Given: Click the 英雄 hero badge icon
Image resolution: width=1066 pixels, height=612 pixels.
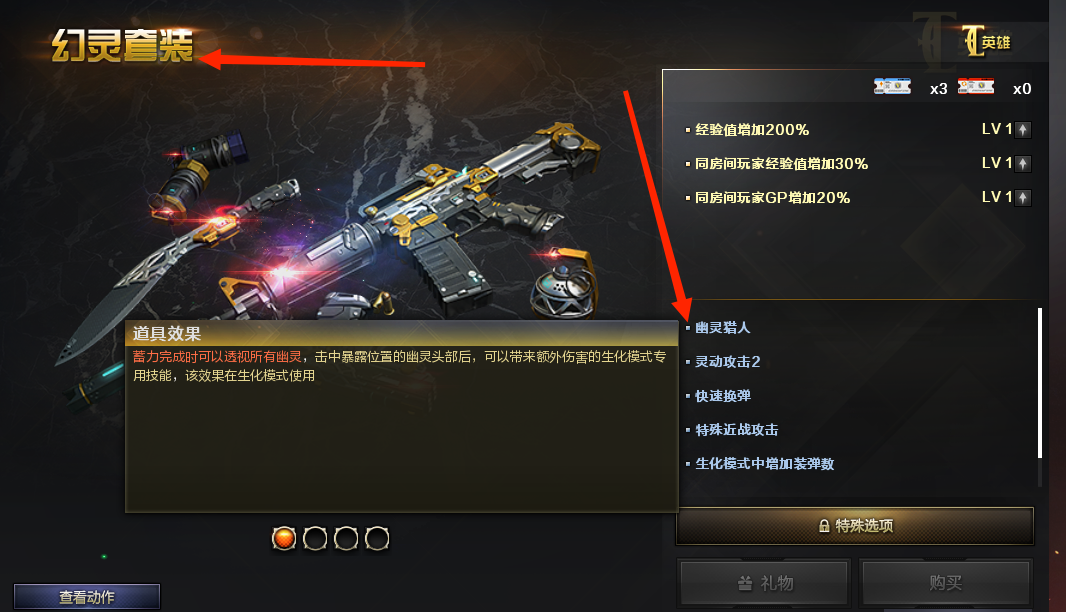Looking at the screenshot, I should coord(986,41).
